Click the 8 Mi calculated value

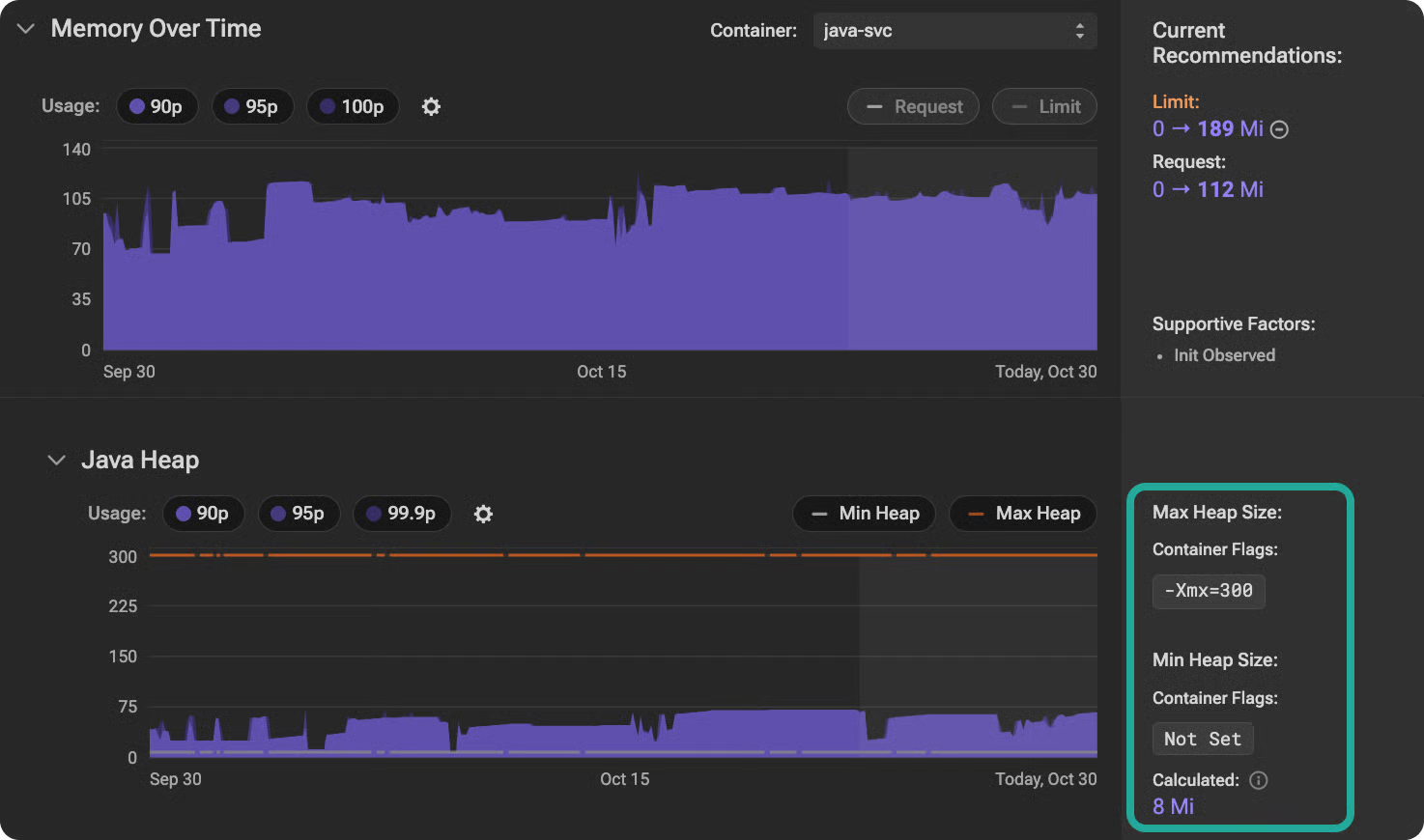tap(1173, 806)
